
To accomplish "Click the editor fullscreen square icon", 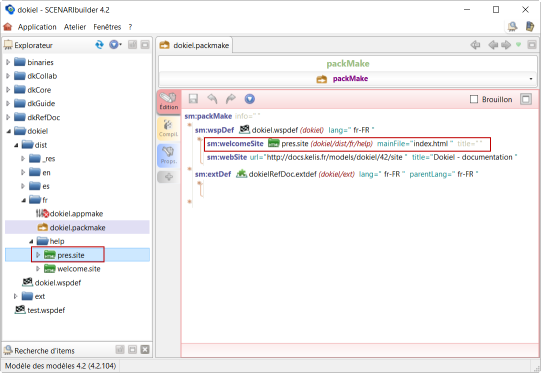I will [x=526, y=99].
